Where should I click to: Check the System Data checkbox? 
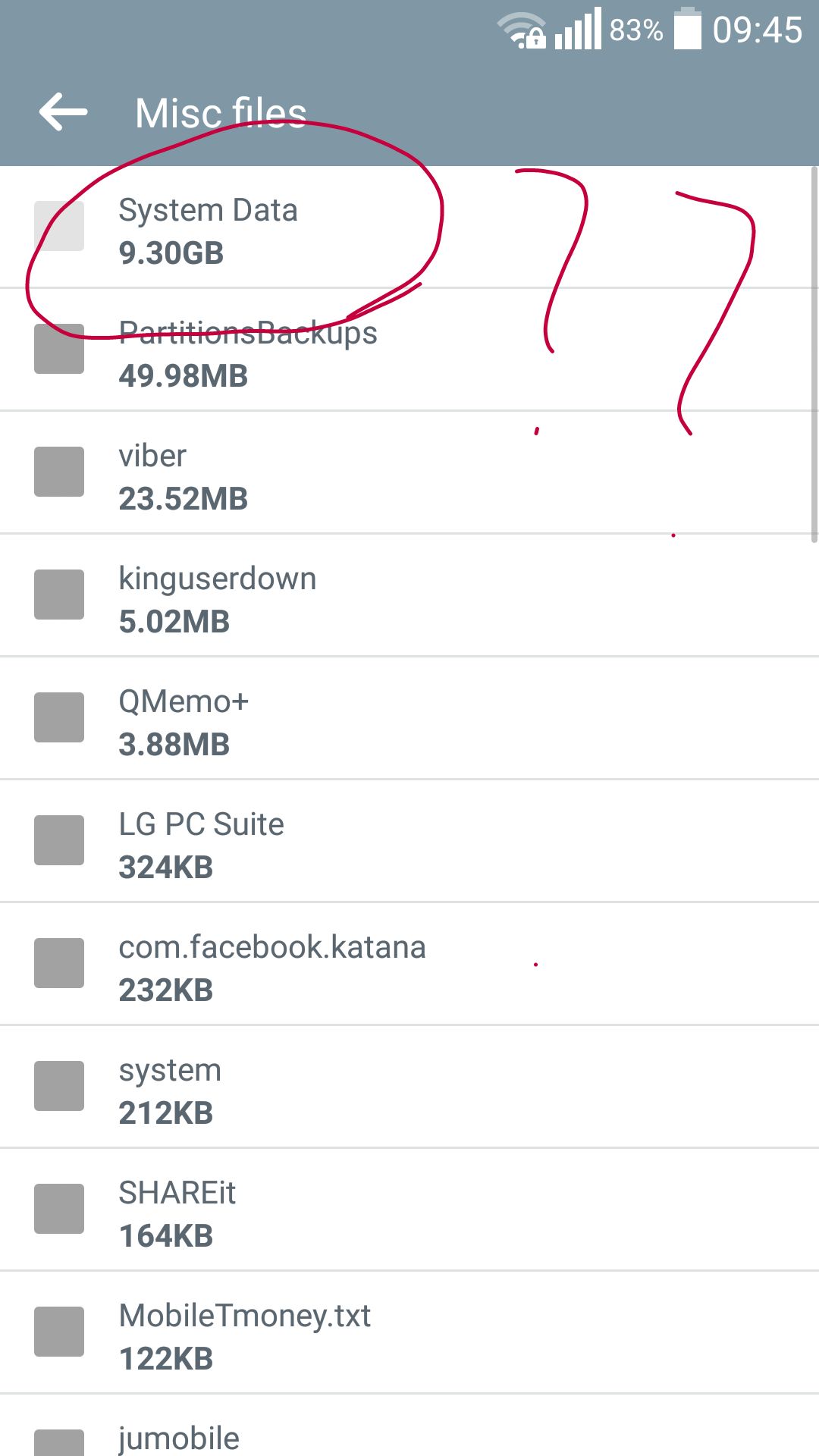(x=59, y=226)
